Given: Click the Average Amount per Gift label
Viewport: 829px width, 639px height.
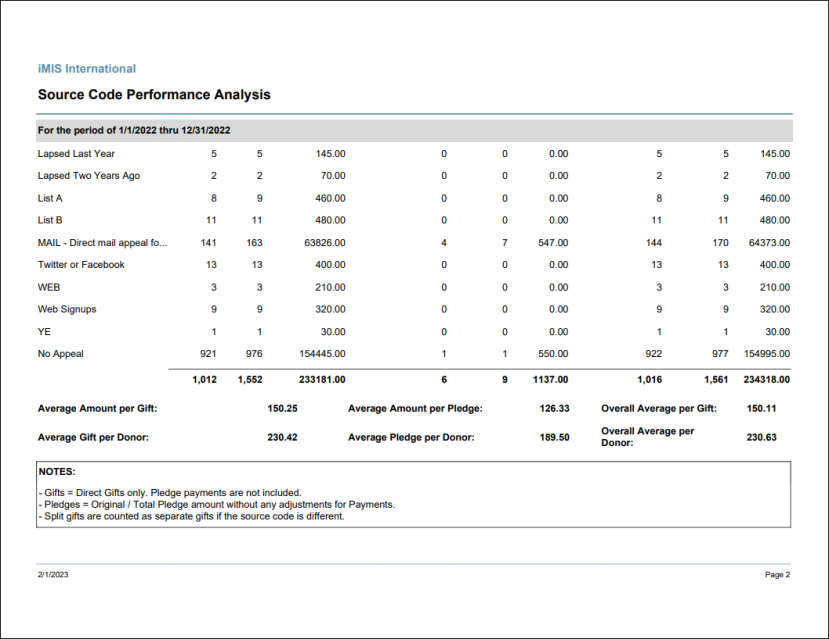Looking at the screenshot, I should coord(97,409).
